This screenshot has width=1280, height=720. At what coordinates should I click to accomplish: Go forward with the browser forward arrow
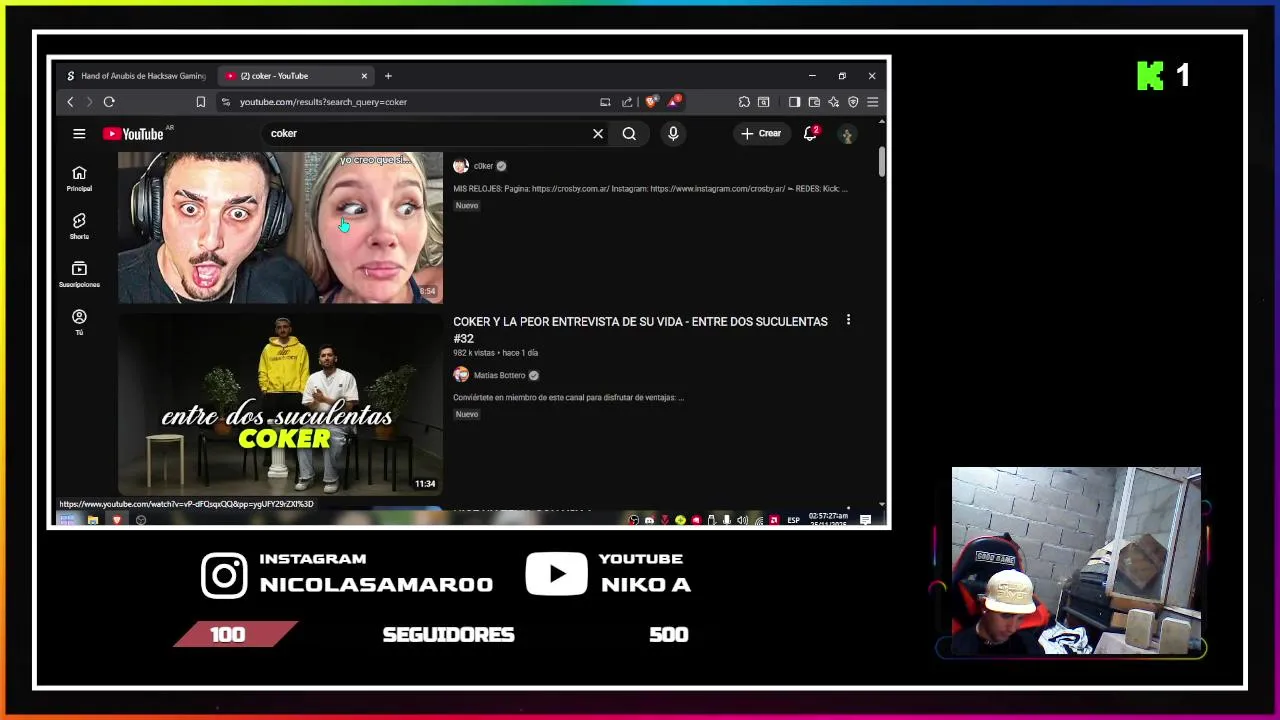[x=89, y=102]
